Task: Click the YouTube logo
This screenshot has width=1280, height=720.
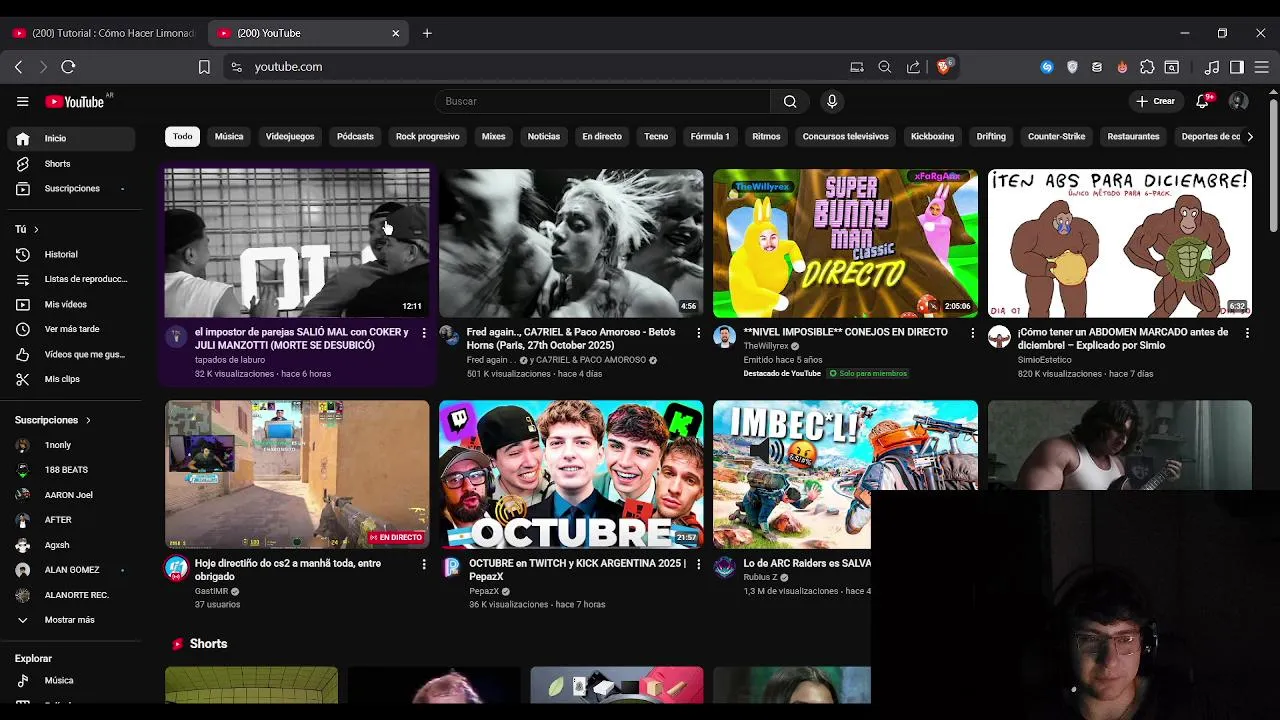Action: coord(75,101)
